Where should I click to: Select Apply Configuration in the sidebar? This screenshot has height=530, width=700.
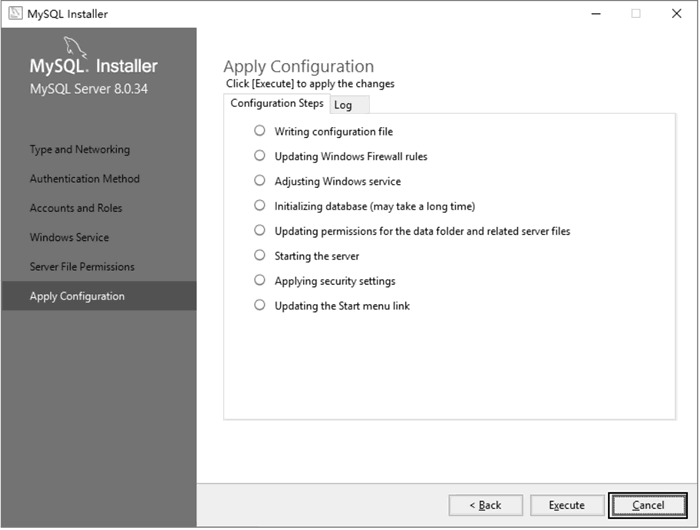click(x=99, y=296)
